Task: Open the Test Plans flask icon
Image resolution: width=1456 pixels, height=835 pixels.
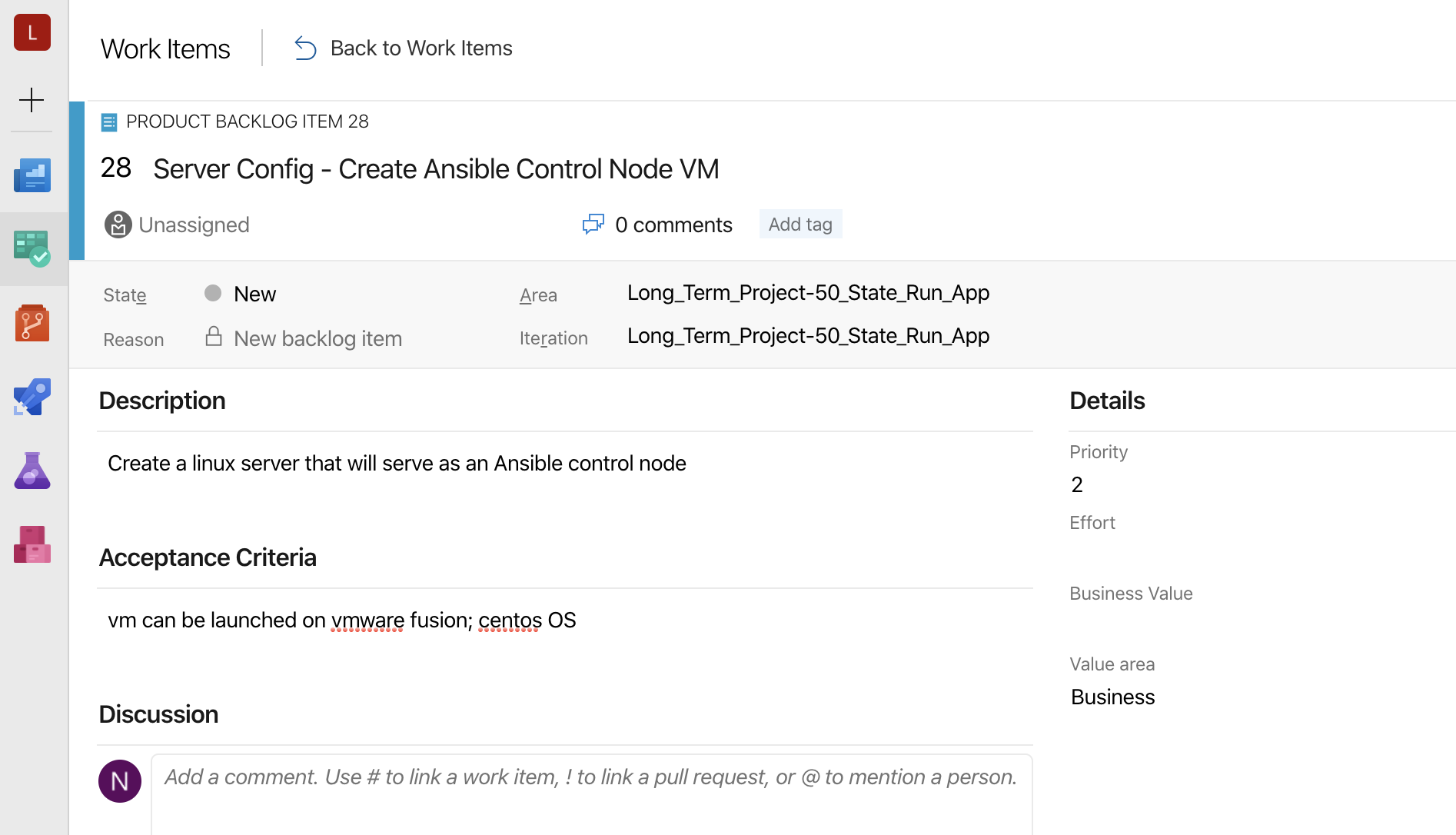Action: (32, 471)
